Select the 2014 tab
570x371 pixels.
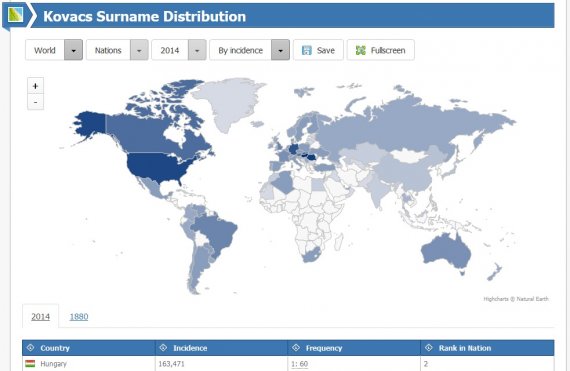point(40,316)
